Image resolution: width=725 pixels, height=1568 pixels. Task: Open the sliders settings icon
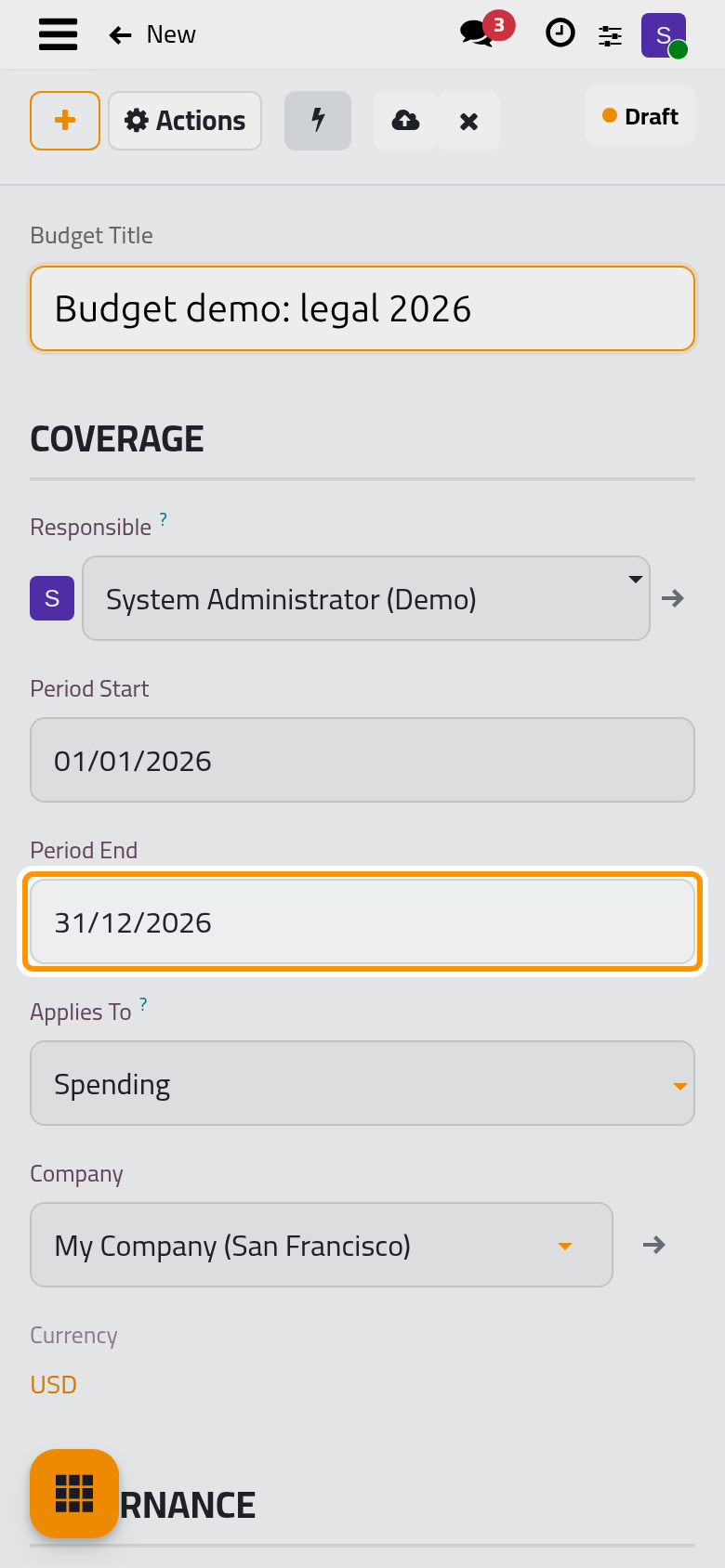610,36
